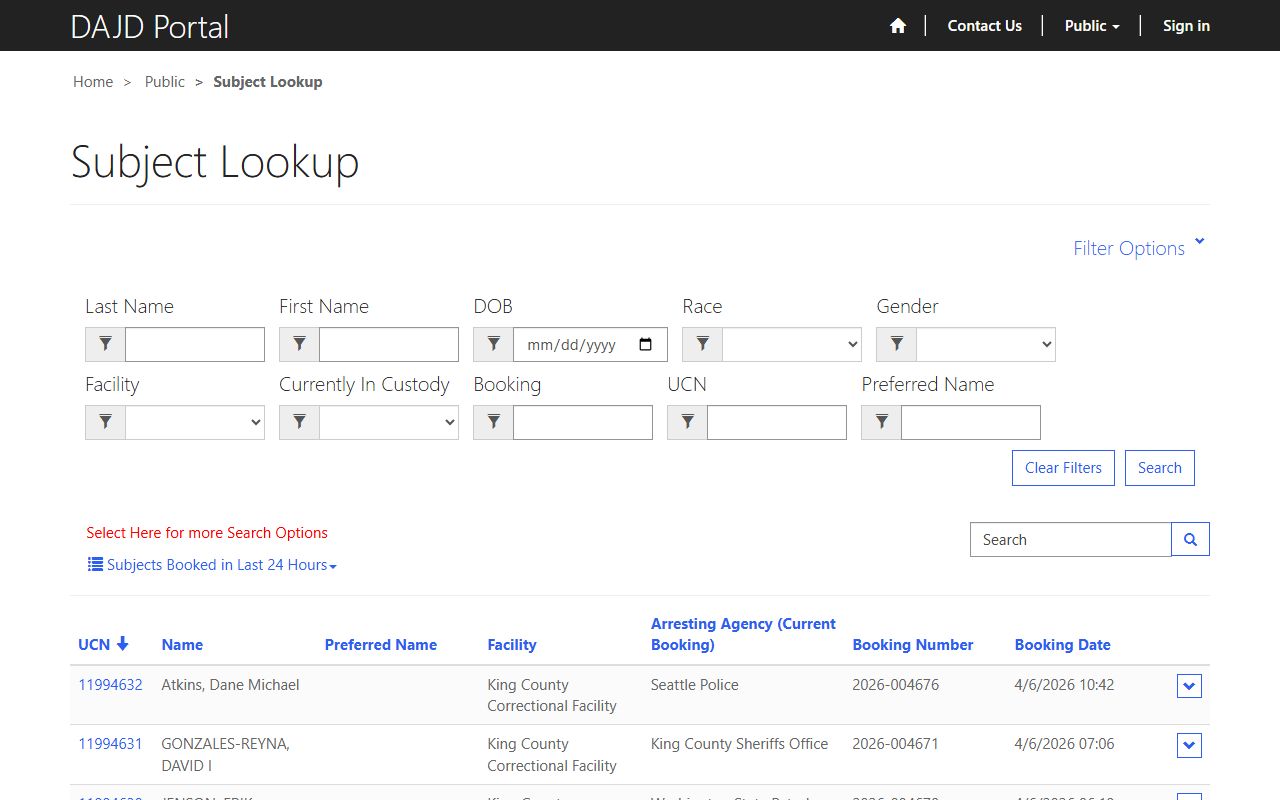1280x800 pixels.
Task: Open the Gender dropdown
Action: point(985,345)
